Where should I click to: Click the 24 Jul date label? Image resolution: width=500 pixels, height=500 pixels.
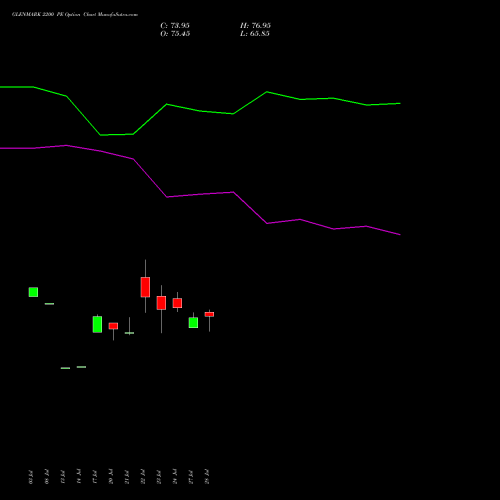click(x=175, y=477)
